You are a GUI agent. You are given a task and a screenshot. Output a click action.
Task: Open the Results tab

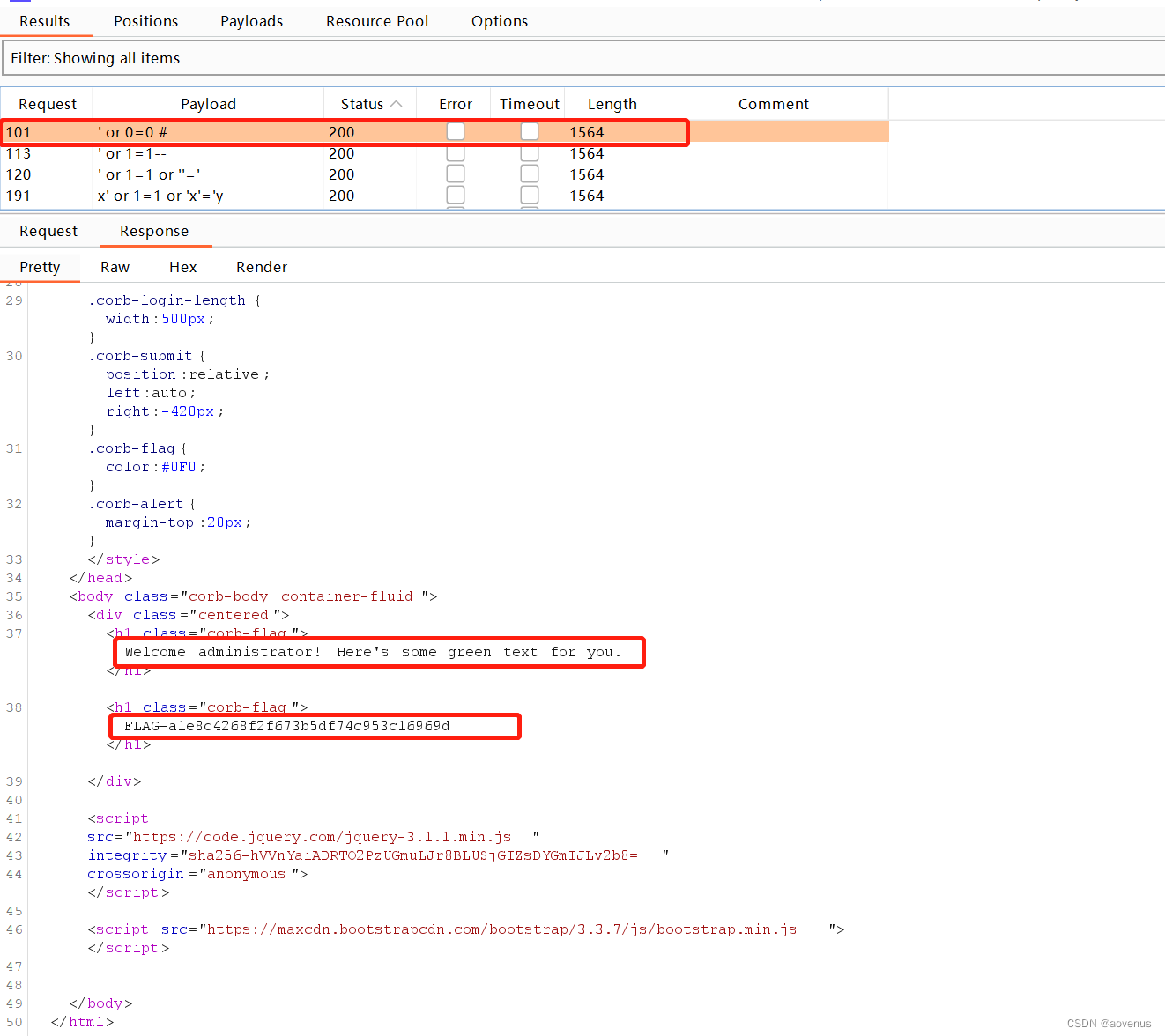coord(45,21)
